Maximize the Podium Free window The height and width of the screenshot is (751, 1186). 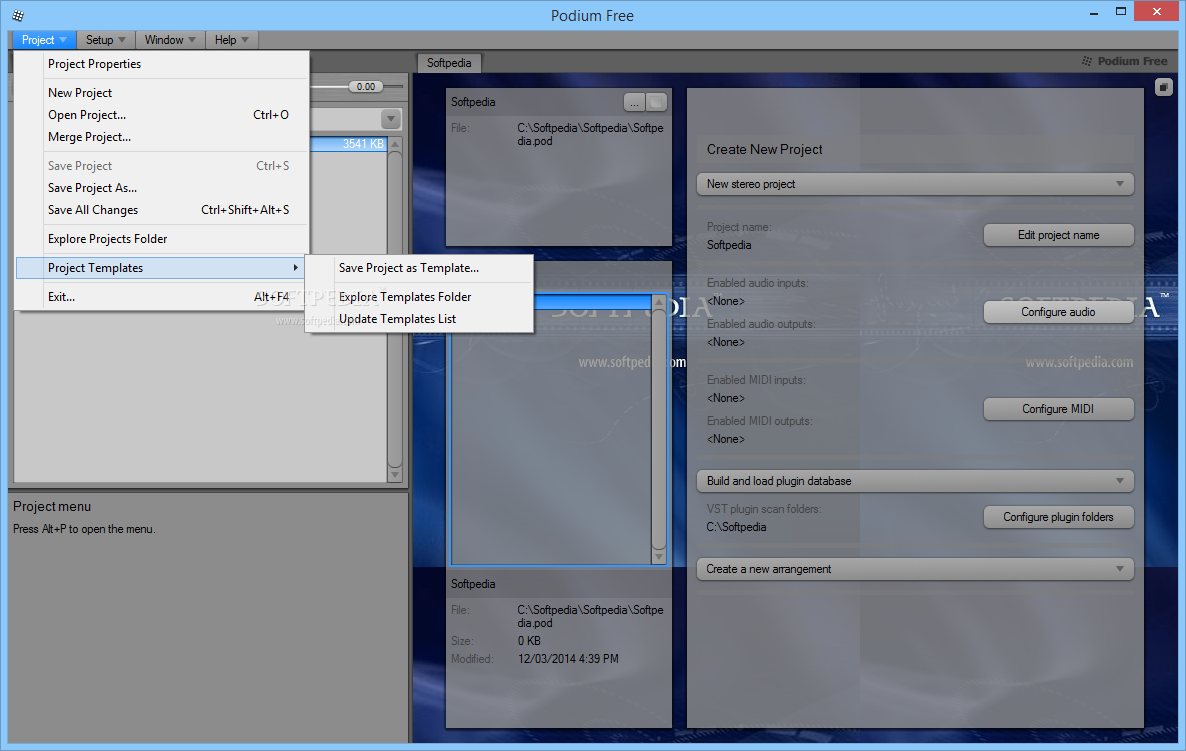[x=1121, y=11]
